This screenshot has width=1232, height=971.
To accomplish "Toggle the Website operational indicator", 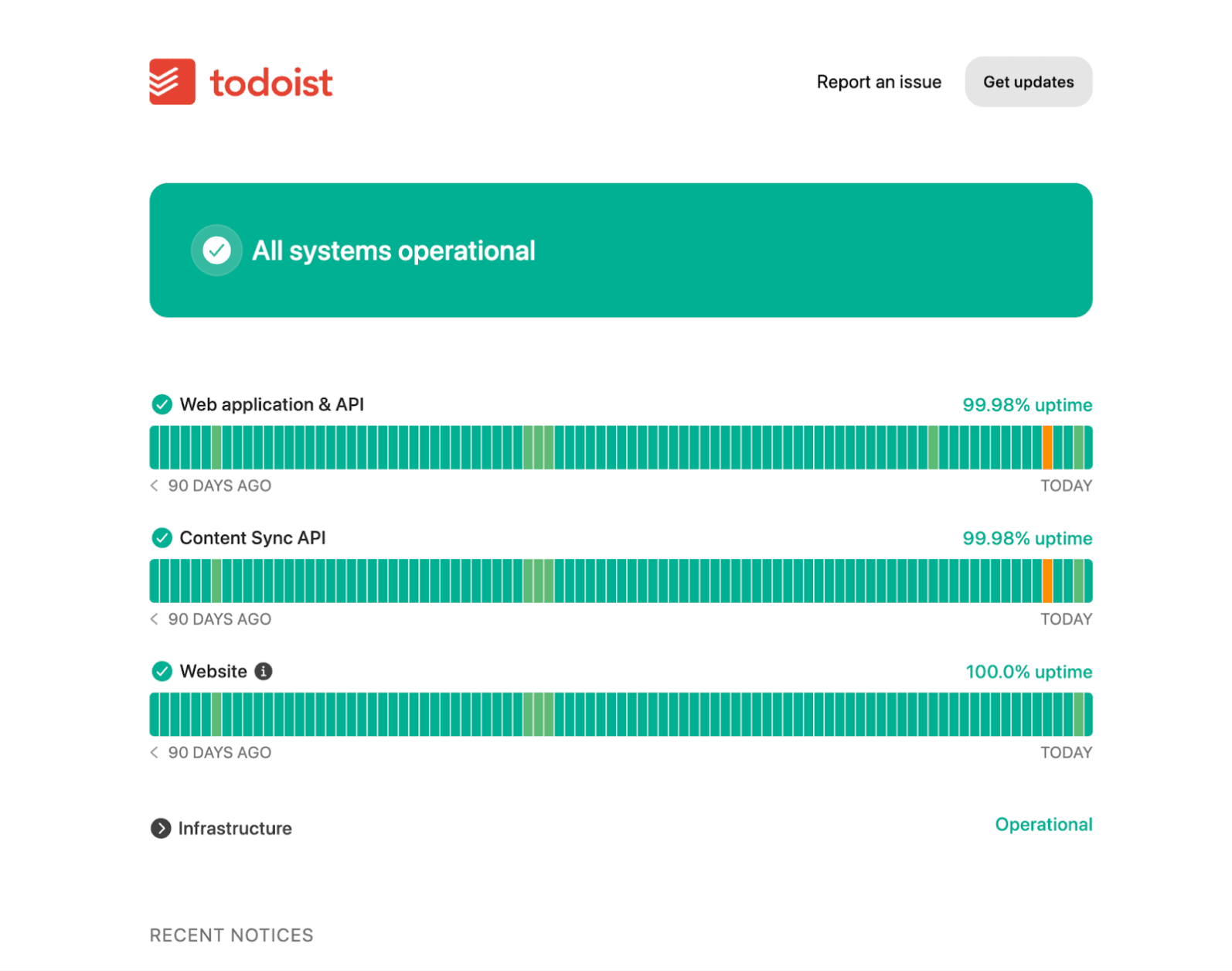I will [162, 671].
